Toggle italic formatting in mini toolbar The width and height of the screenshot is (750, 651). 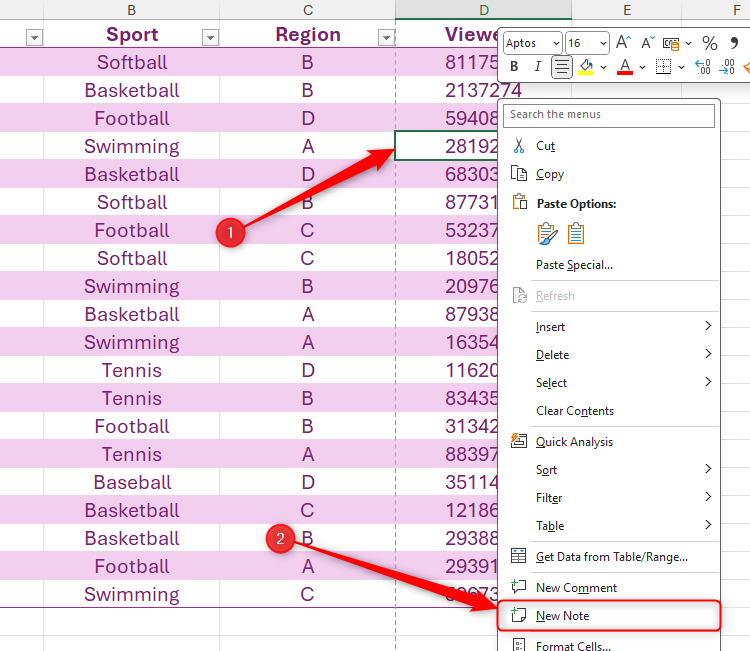click(x=537, y=67)
